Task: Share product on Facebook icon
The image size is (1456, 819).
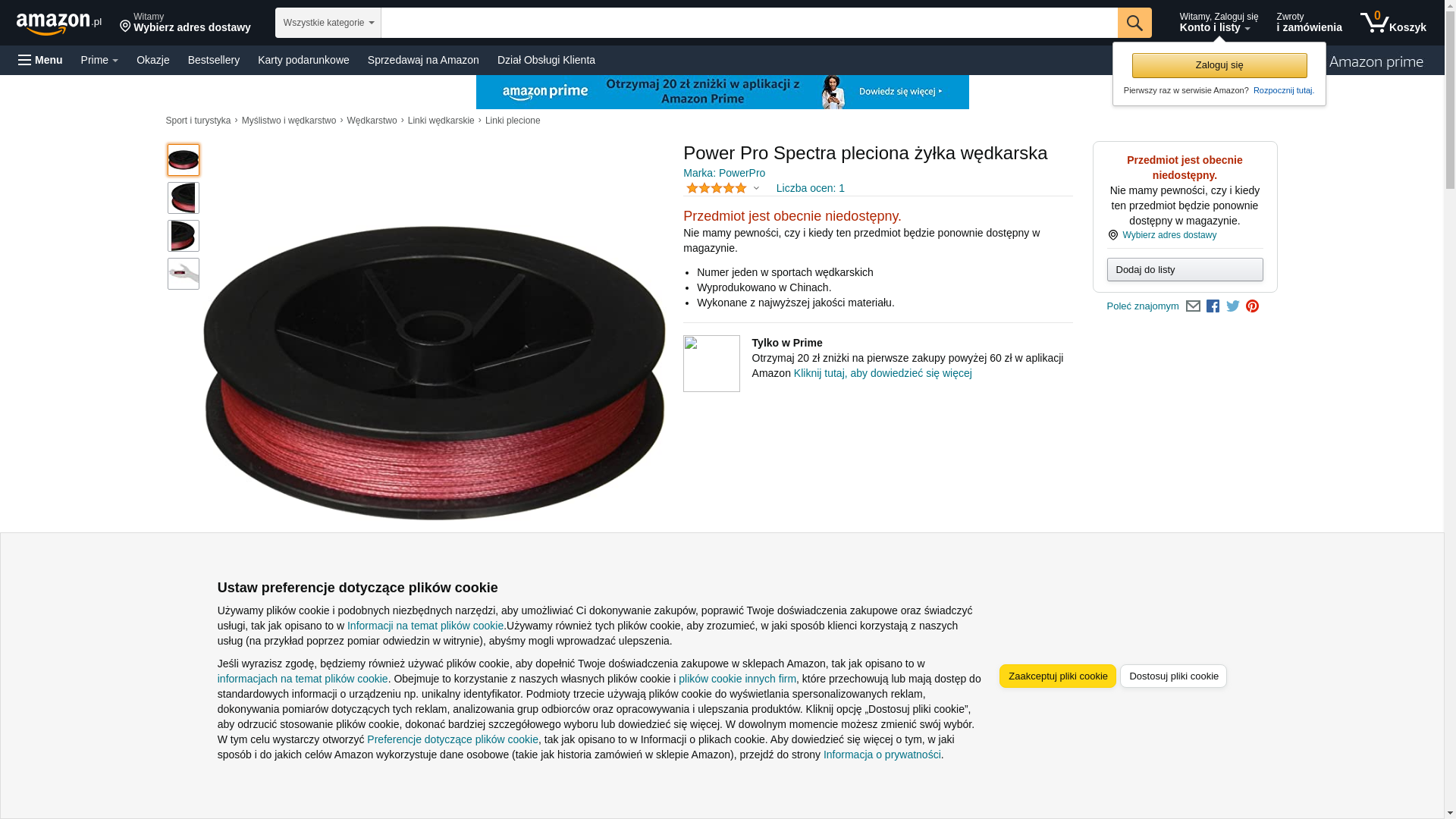Action: pos(1213,306)
